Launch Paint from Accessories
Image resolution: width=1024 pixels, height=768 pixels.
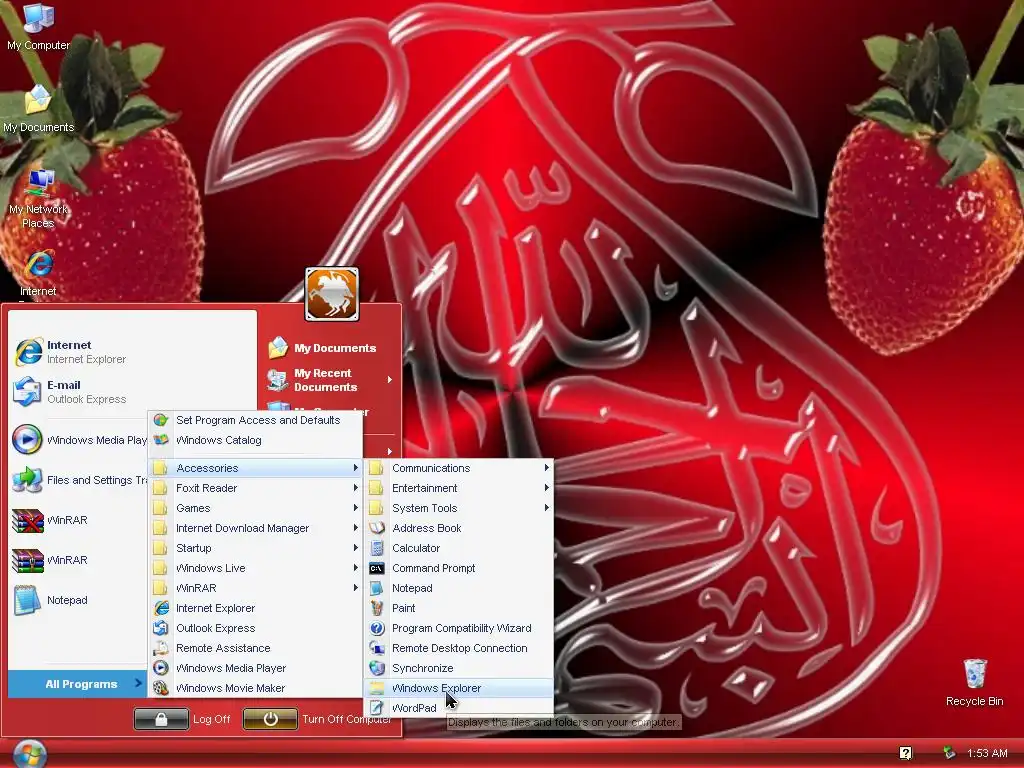(459, 608)
